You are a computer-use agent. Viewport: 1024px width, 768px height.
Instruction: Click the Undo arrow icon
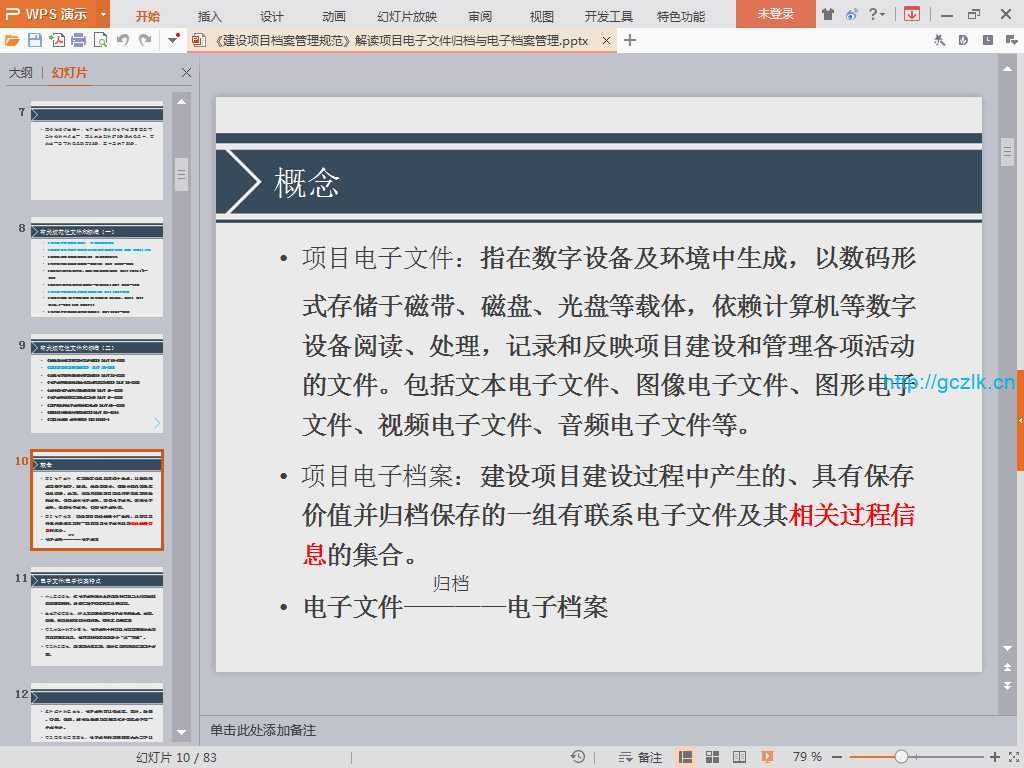point(123,40)
